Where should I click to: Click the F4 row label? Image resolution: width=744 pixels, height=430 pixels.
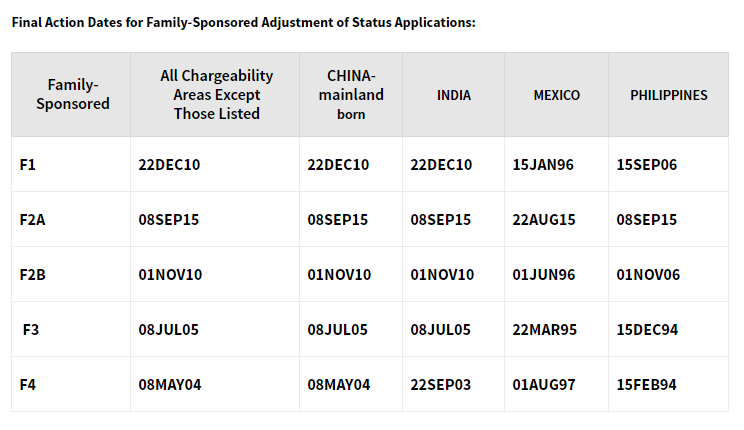[x=28, y=385]
